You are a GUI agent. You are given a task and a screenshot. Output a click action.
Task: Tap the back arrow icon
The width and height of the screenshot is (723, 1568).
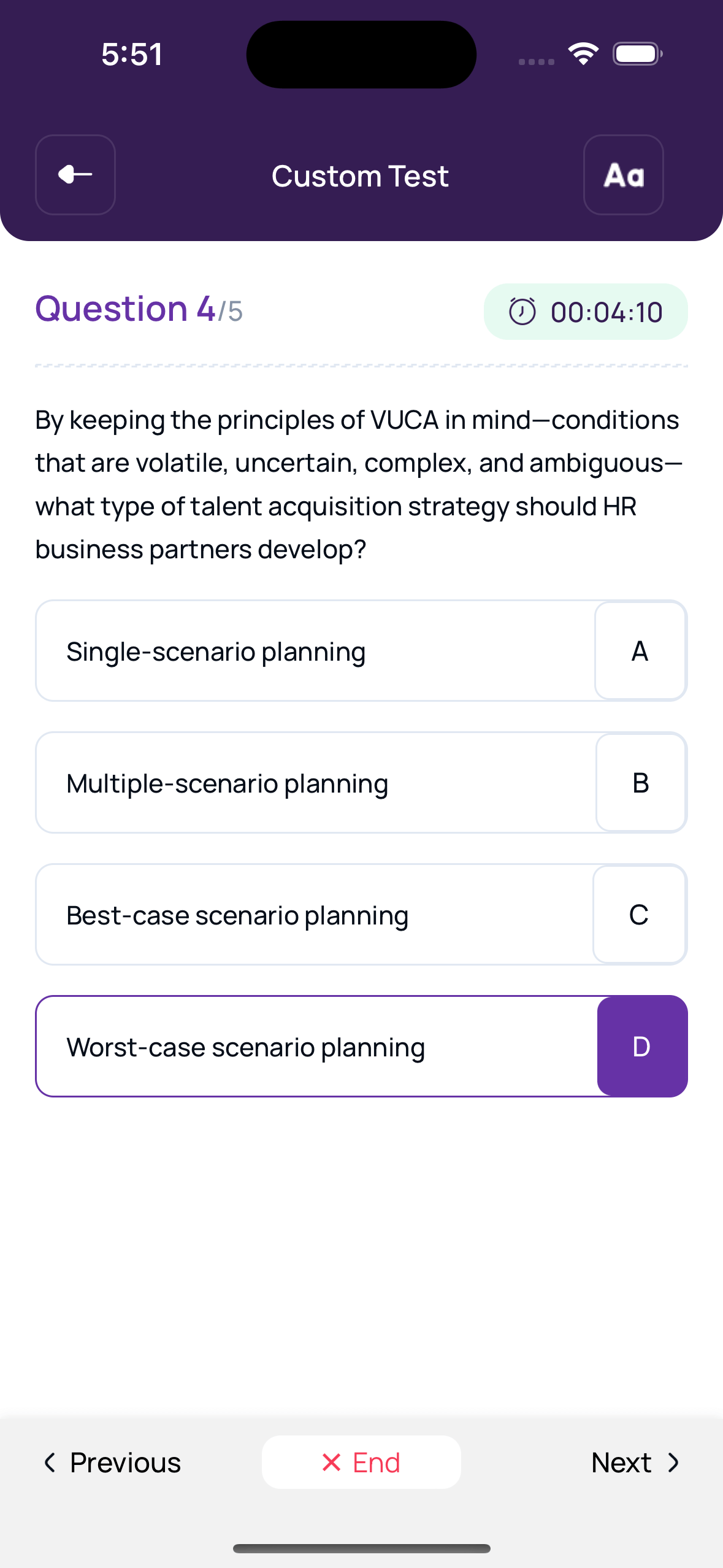tap(75, 176)
